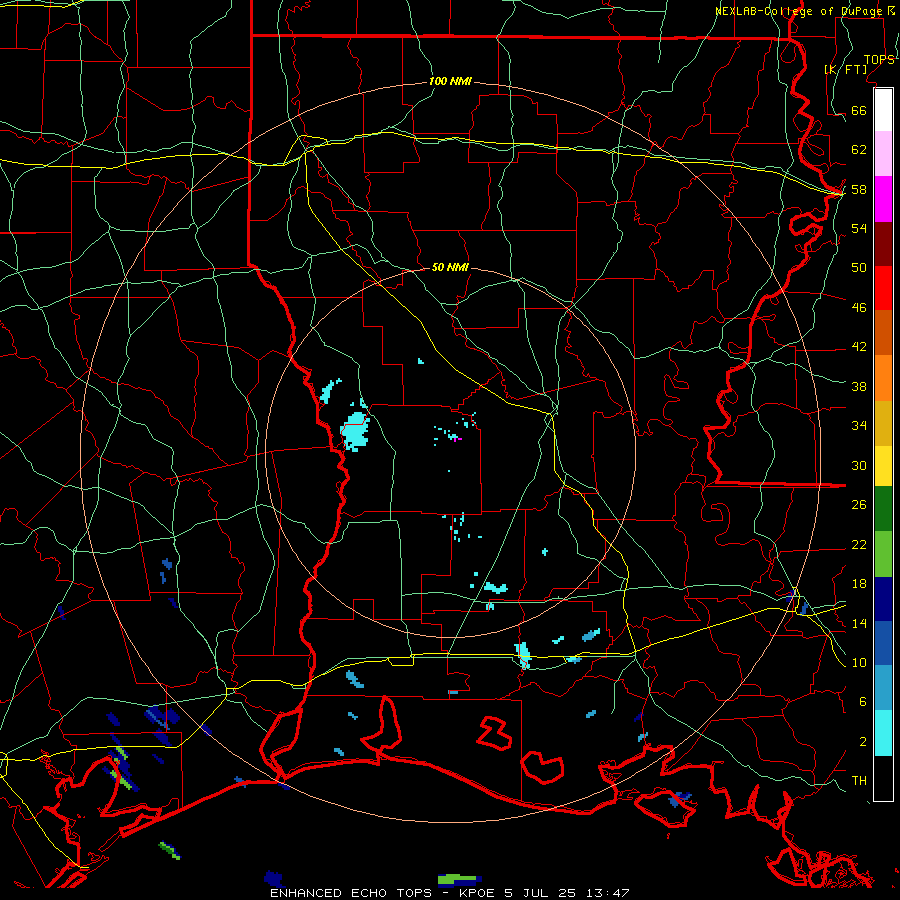Click the 50 NMI range ring label

tap(450, 267)
